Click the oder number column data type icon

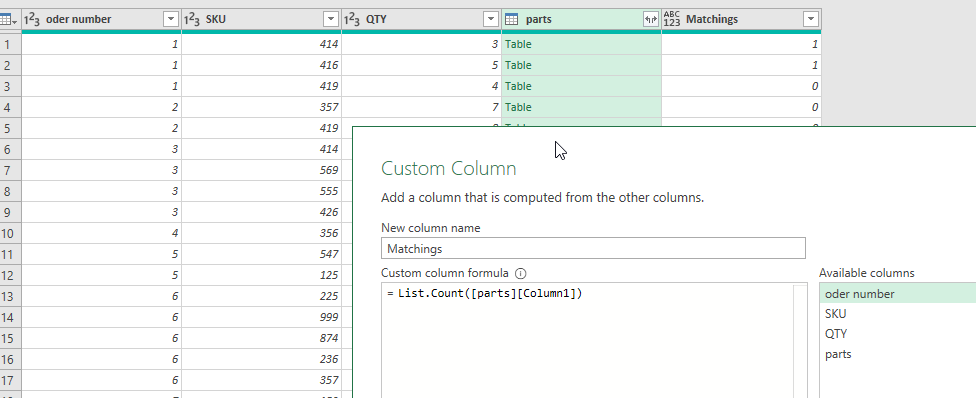(32, 19)
